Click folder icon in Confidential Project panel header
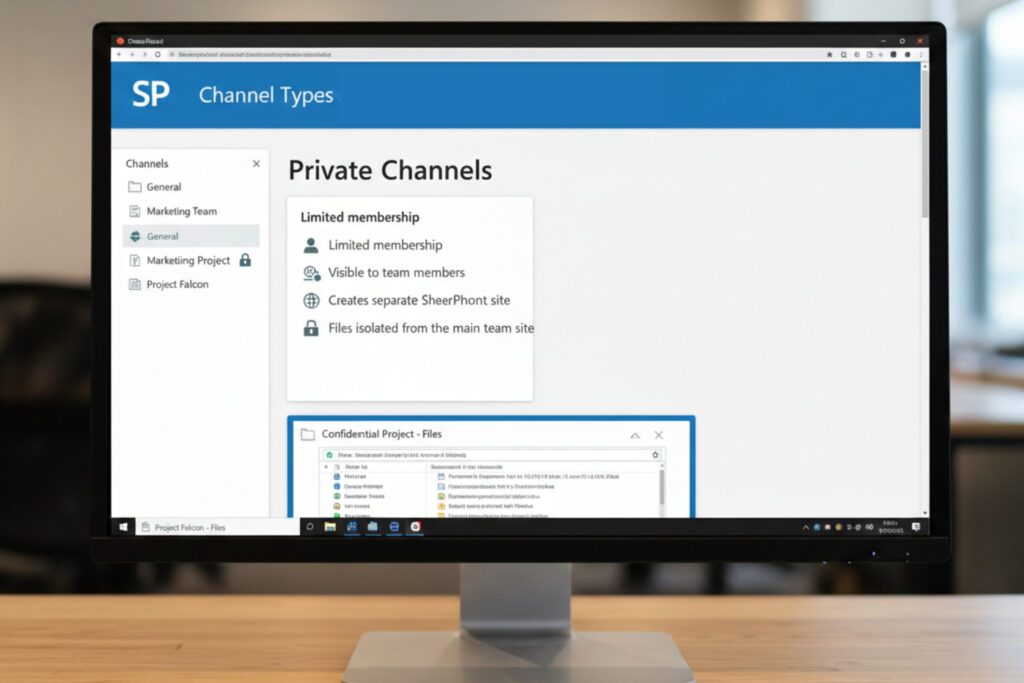 (308, 434)
